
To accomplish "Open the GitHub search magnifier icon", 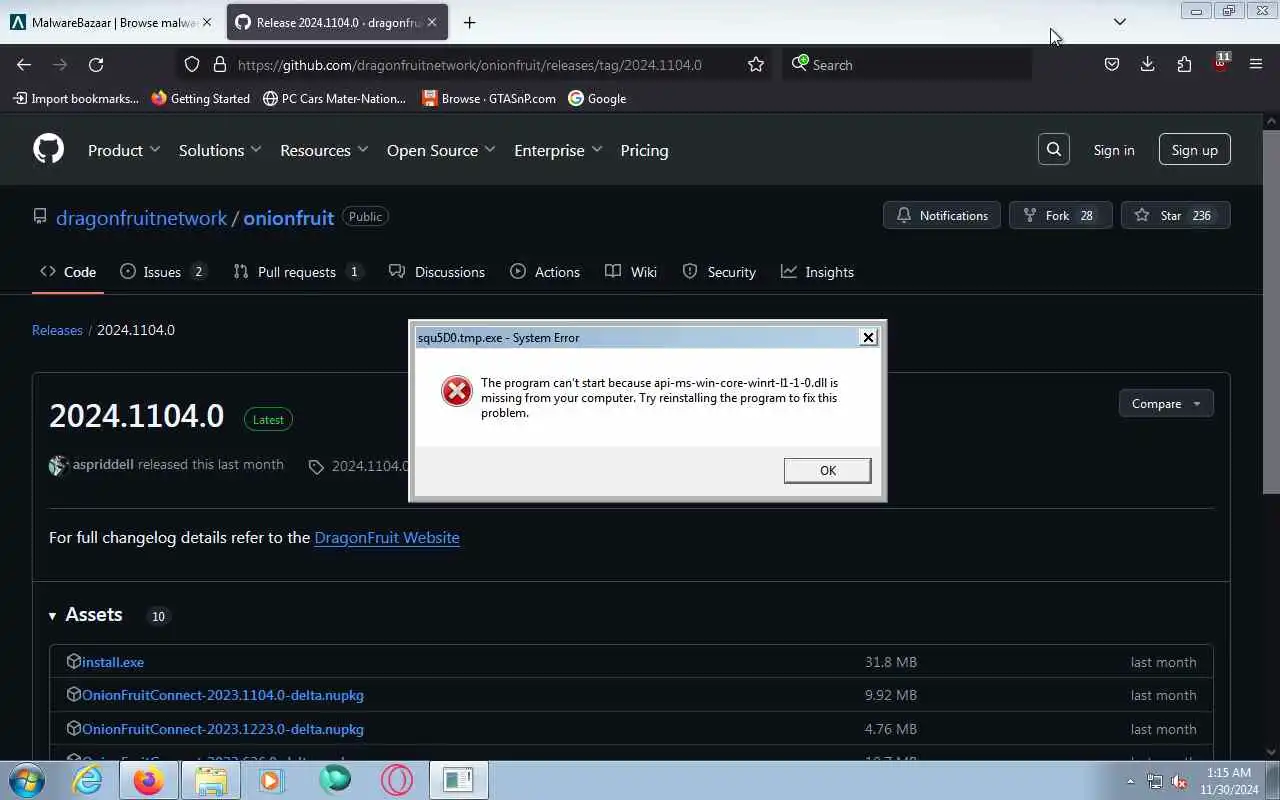I will point(1054,149).
